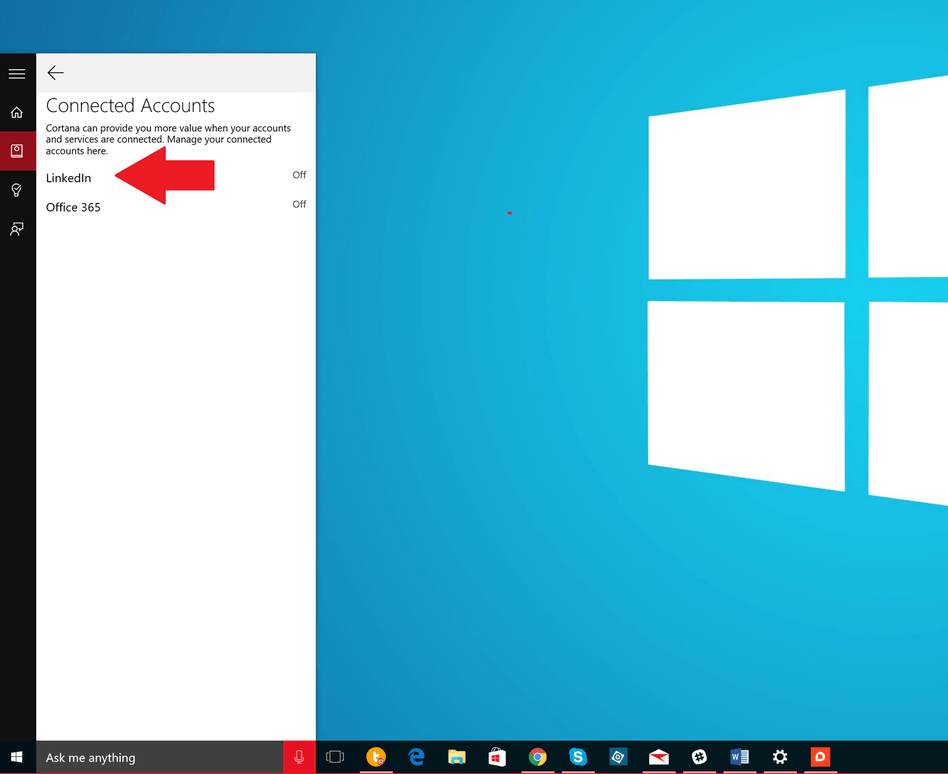Open the LinkedIn connected account
This screenshot has width=948, height=774.
click(69, 178)
